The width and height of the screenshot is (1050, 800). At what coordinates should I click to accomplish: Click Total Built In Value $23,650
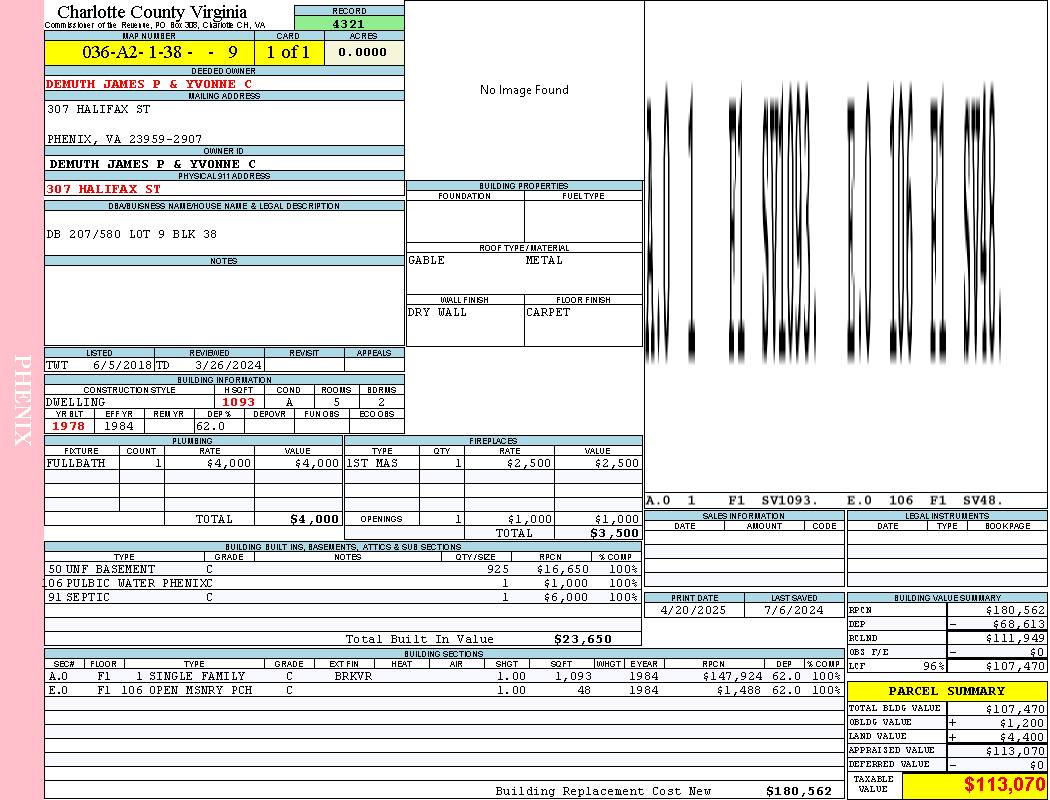click(x=583, y=639)
